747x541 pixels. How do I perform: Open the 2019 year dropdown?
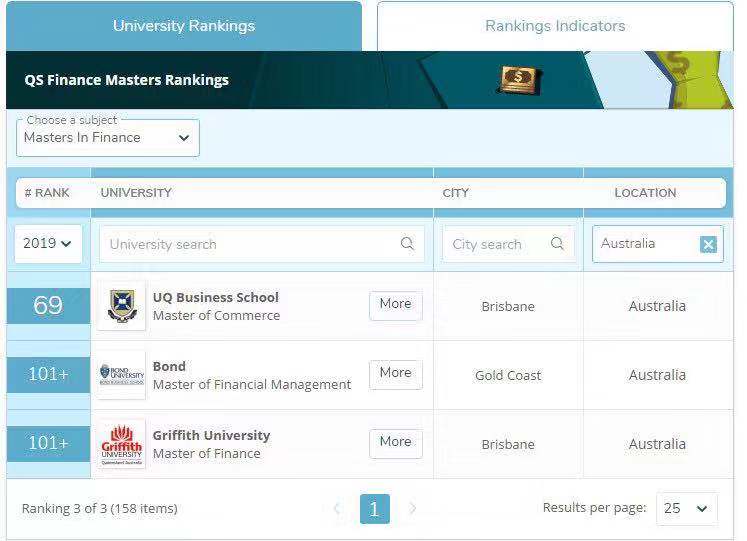pos(48,244)
